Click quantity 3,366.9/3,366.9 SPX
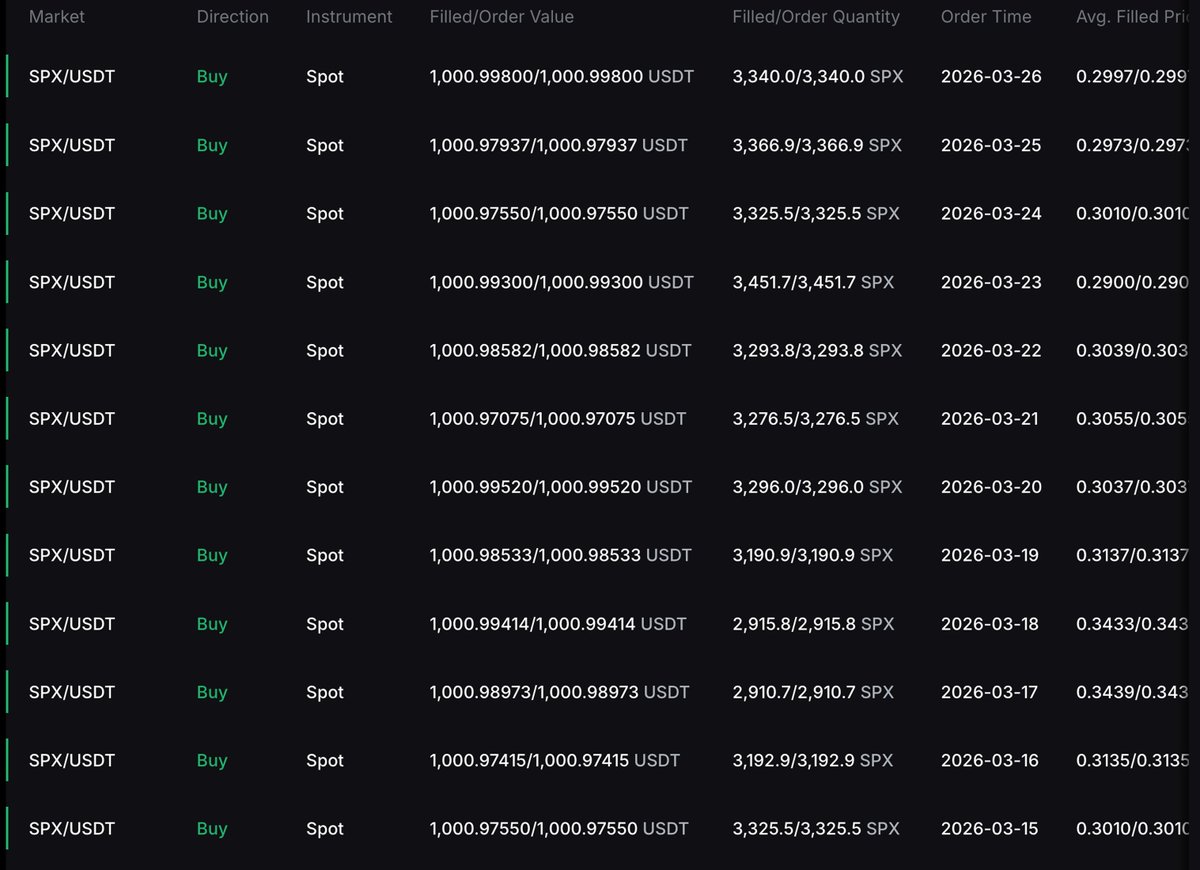This screenshot has width=1200, height=870. (x=817, y=145)
